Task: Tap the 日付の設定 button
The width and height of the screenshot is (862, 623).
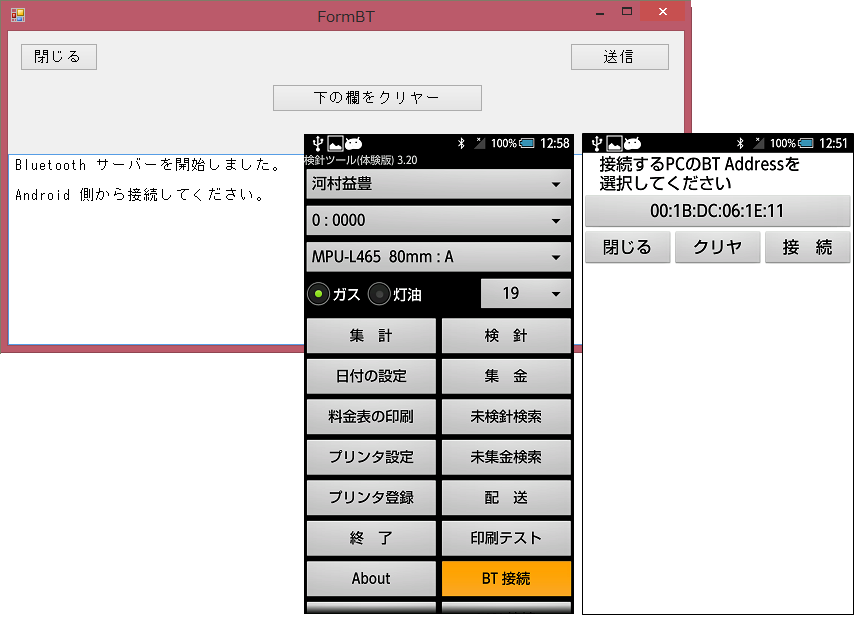Action: click(x=371, y=376)
